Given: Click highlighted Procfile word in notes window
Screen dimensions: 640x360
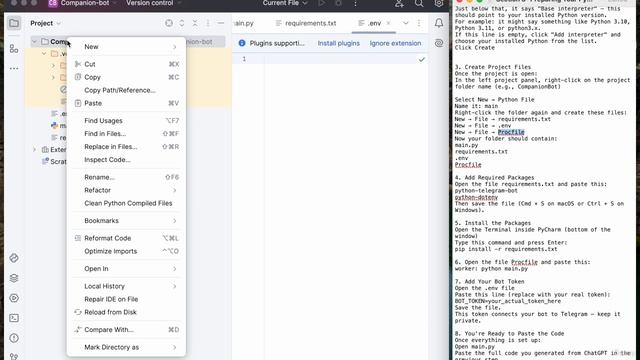Looking at the screenshot, I should (511, 132).
